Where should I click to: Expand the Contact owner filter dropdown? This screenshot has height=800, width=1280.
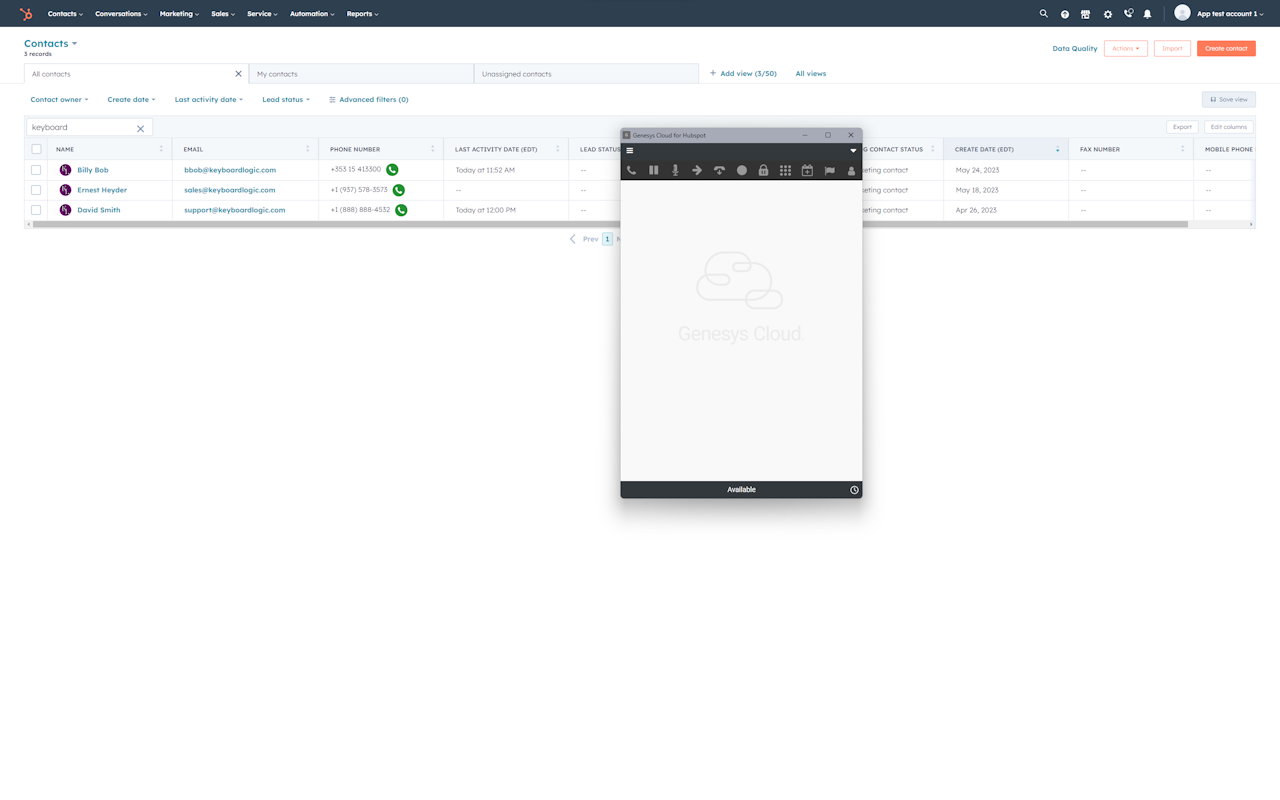(x=59, y=100)
